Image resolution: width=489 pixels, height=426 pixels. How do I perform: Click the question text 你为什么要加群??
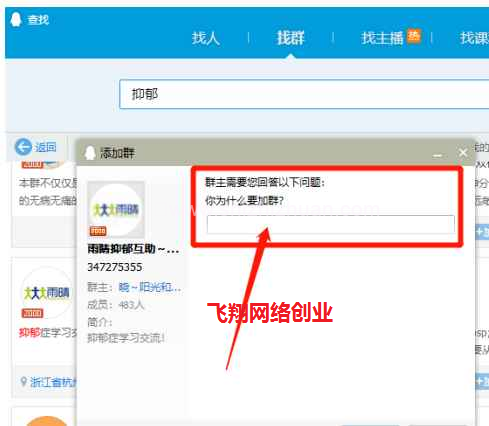pyautogui.click(x=244, y=201)
